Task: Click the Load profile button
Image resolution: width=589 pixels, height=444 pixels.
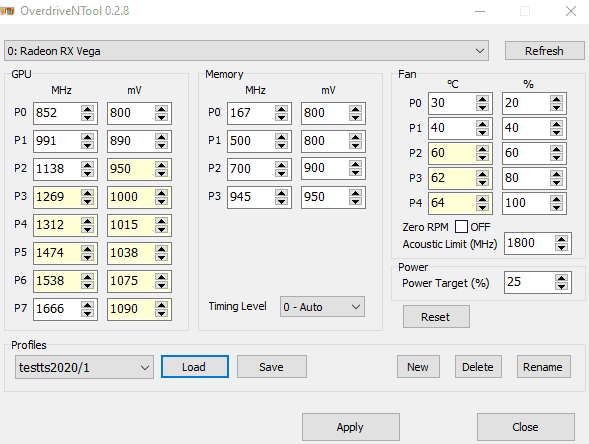Action: pyautogui.click(x=195, y=367)
